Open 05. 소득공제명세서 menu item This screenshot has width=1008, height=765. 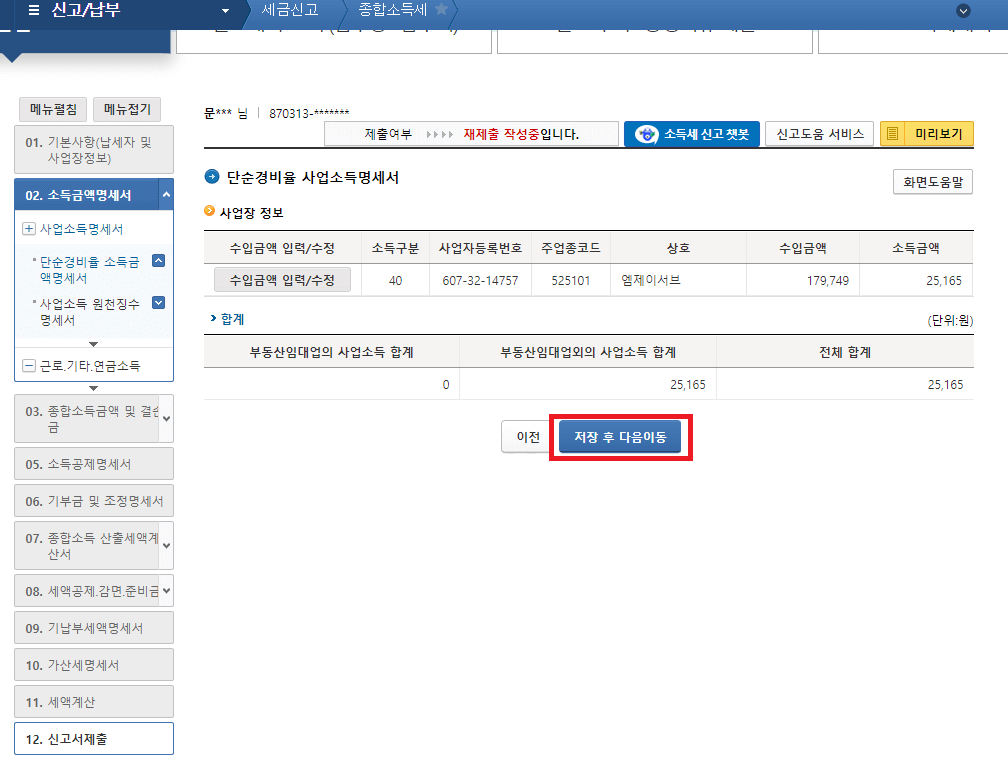(x=94, y=464)
